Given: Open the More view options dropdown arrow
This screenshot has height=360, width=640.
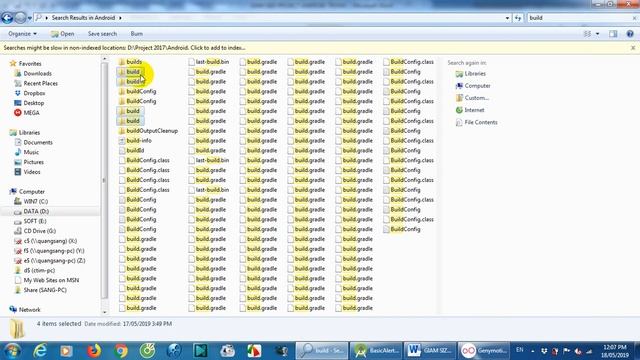Looking at the screenshot, I should (x=598, y=34).
